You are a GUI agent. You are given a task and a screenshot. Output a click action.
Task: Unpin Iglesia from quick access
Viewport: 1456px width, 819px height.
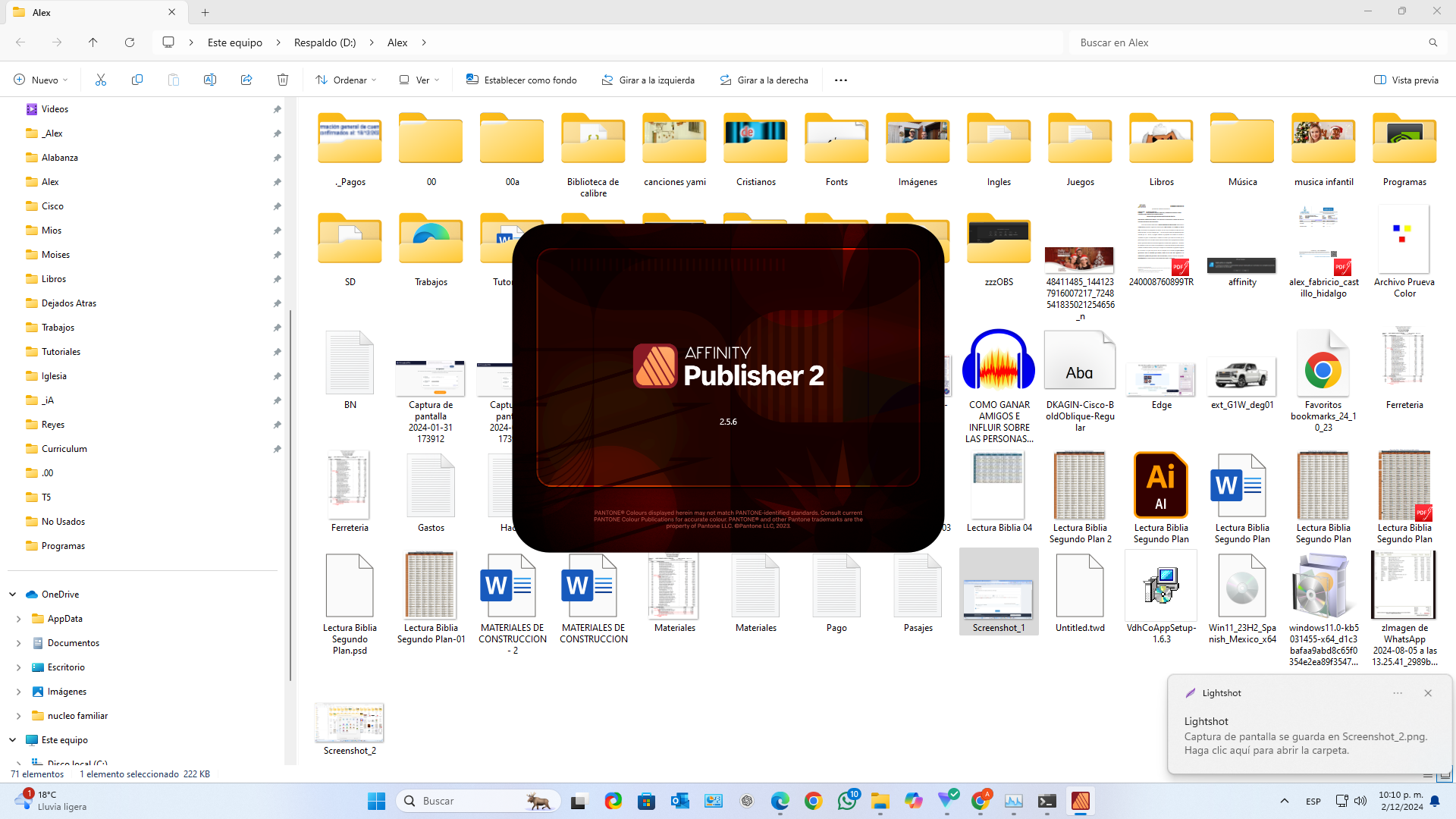(x=277, y=376)
